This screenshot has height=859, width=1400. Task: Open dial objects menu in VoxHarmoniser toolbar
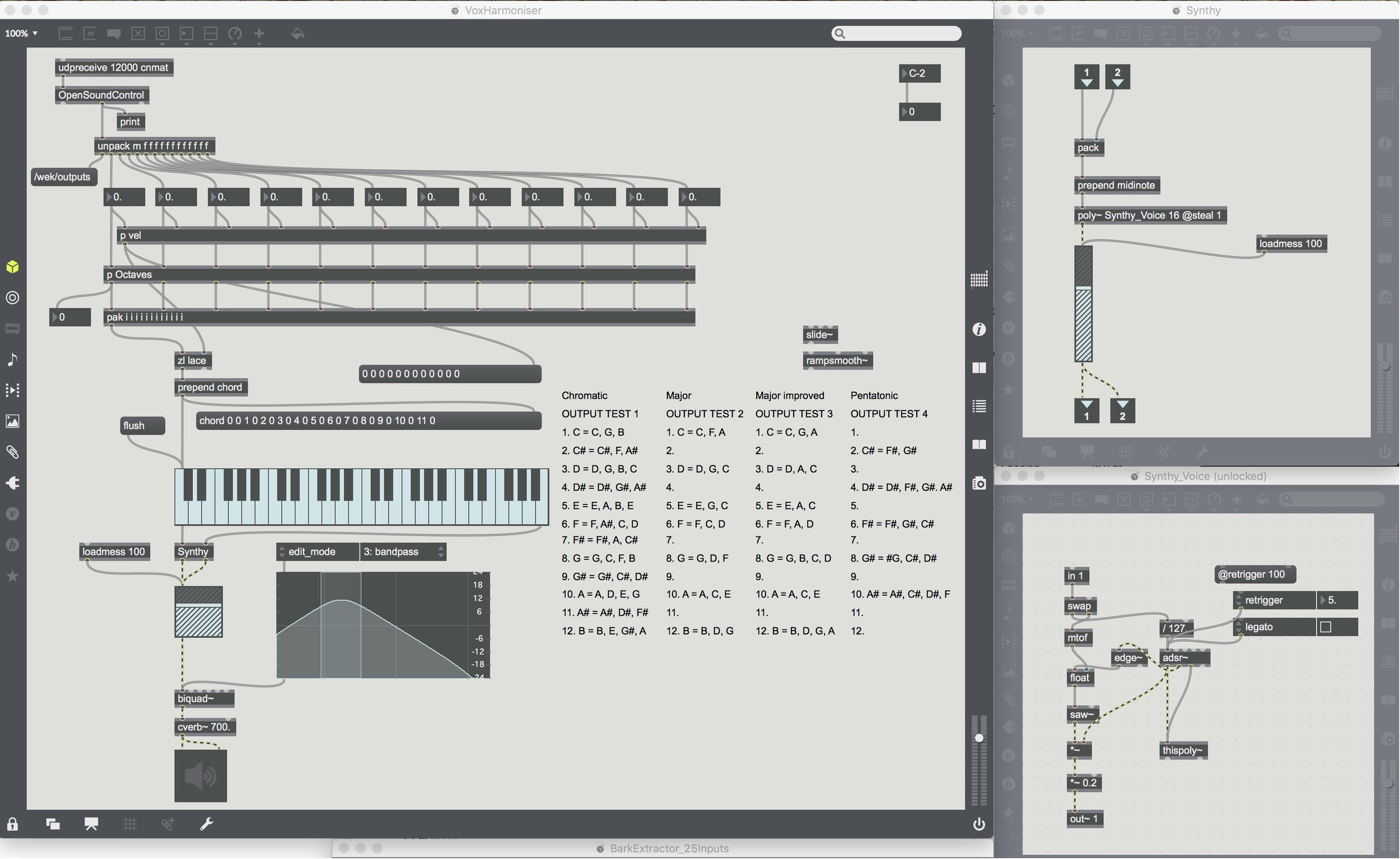(235, 34)
